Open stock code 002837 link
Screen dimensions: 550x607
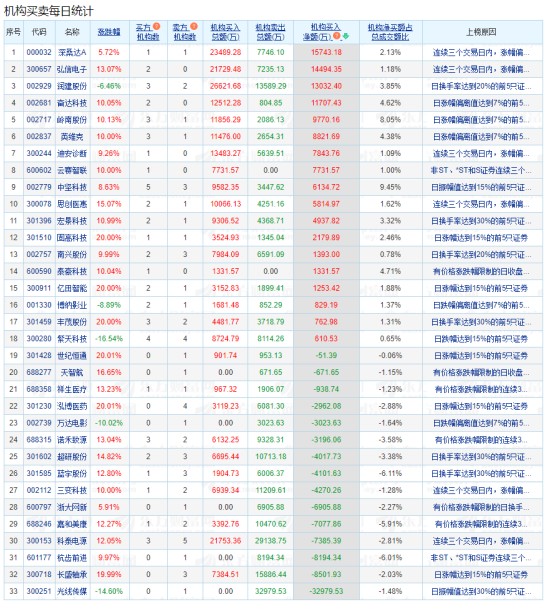click(x=39, y=137)
